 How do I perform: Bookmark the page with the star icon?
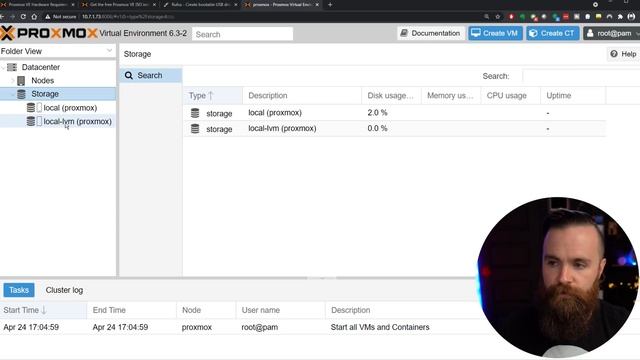[498, 17]
